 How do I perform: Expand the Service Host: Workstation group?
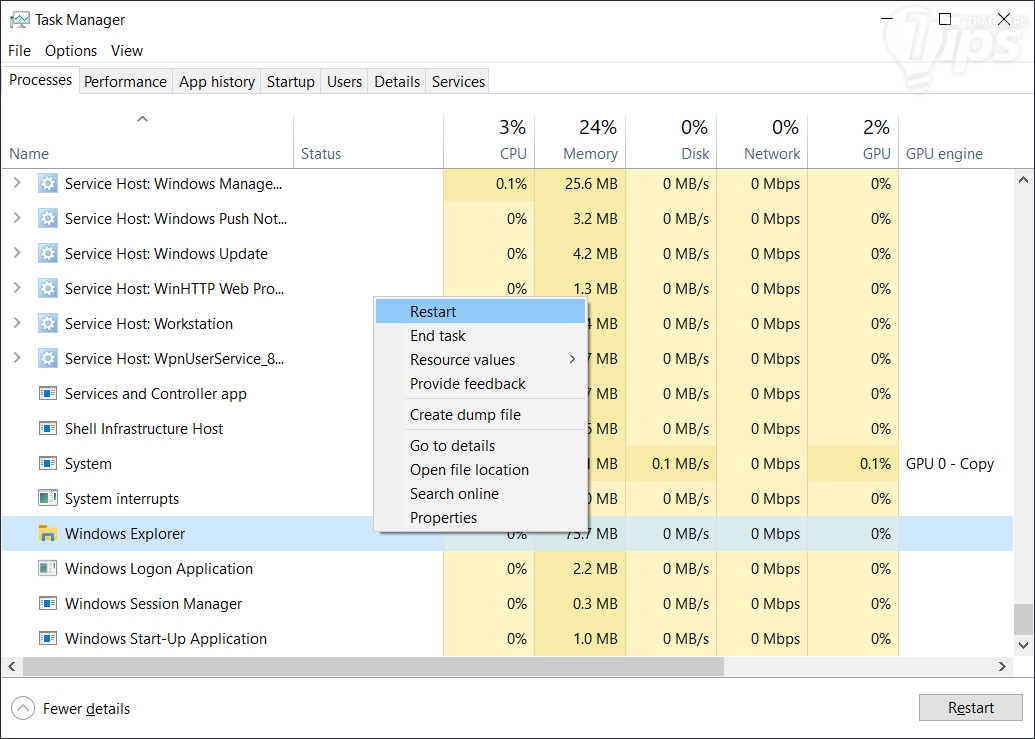pyautogui.click(x=17, y=324)
